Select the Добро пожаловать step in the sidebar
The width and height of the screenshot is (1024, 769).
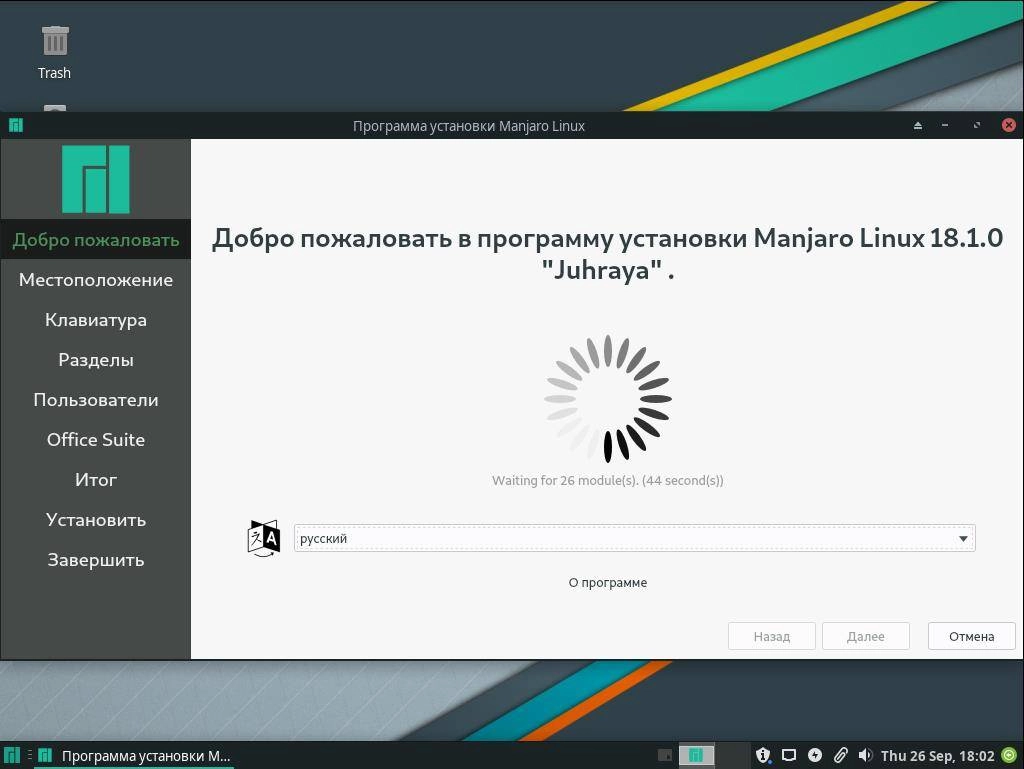point(96,240)
